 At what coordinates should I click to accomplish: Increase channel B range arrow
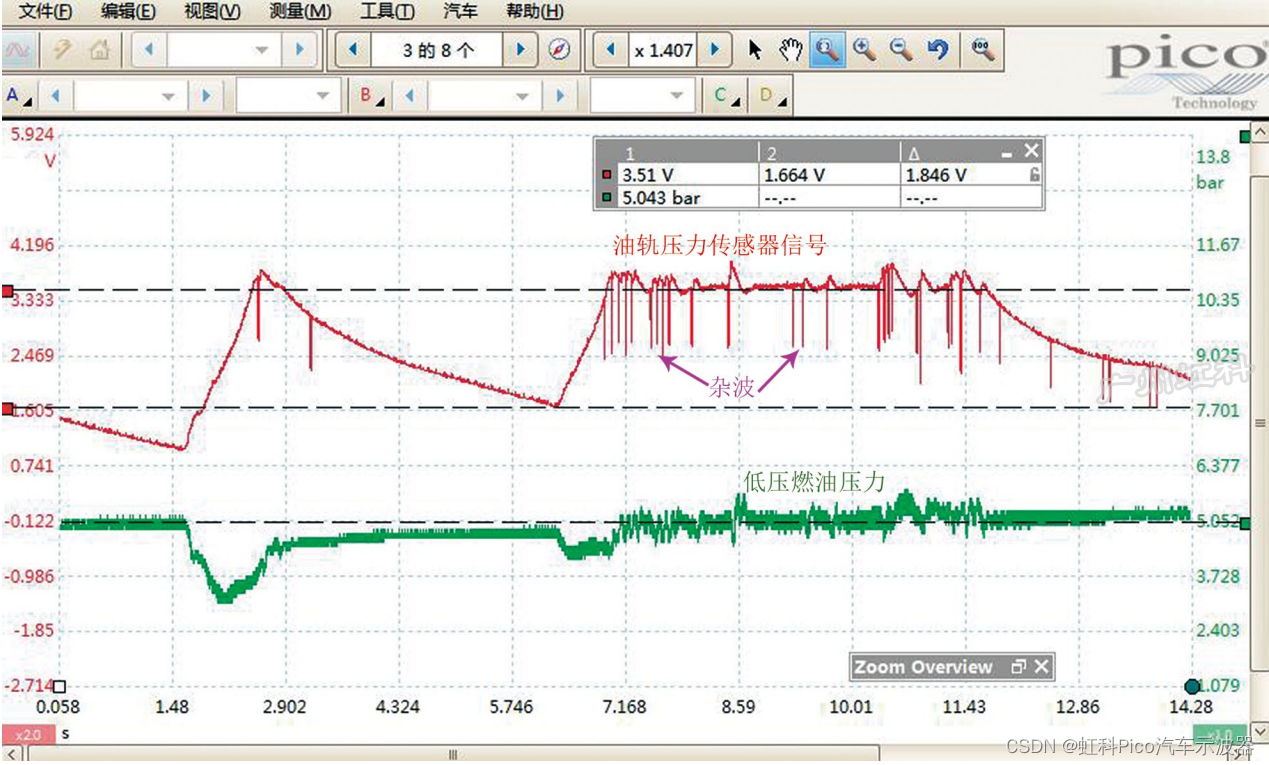560,96
